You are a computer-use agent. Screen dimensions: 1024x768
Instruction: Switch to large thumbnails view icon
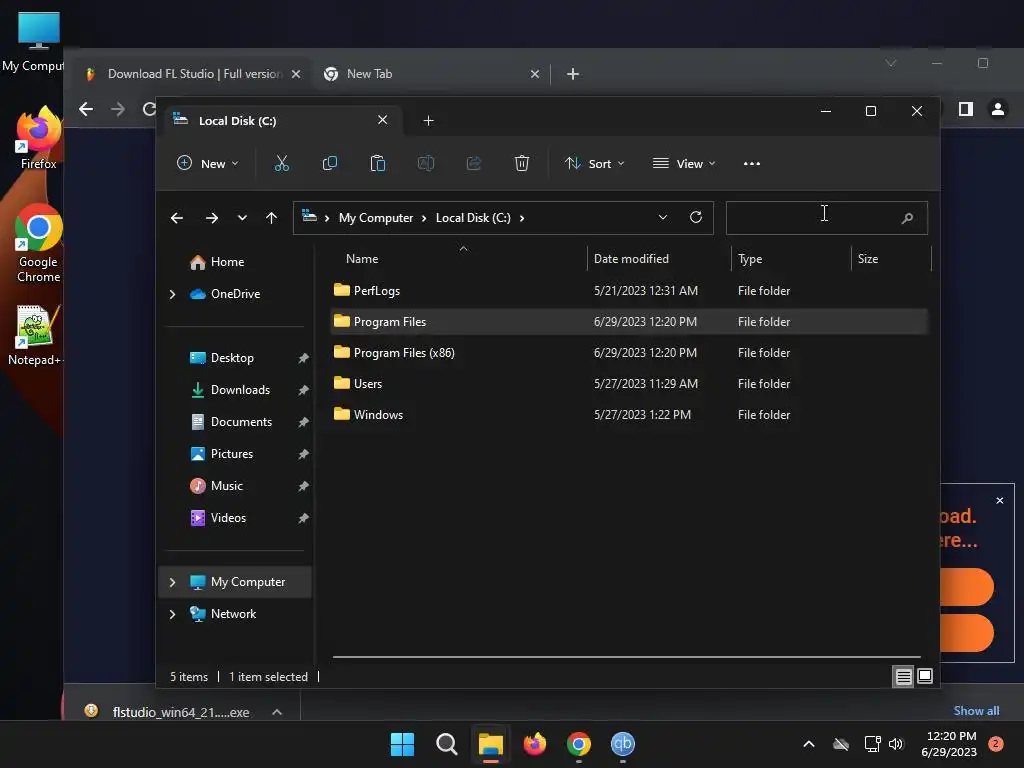tap(925, 676)
